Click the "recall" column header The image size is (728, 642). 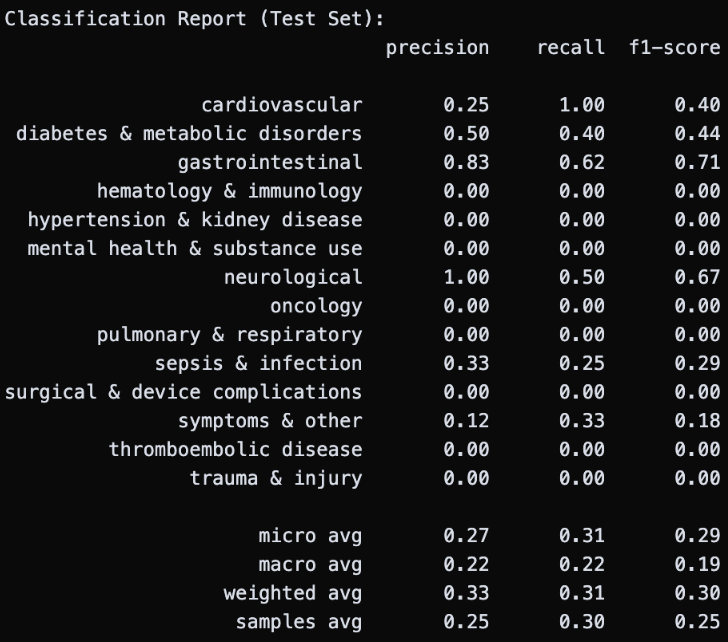click(570, 47)
